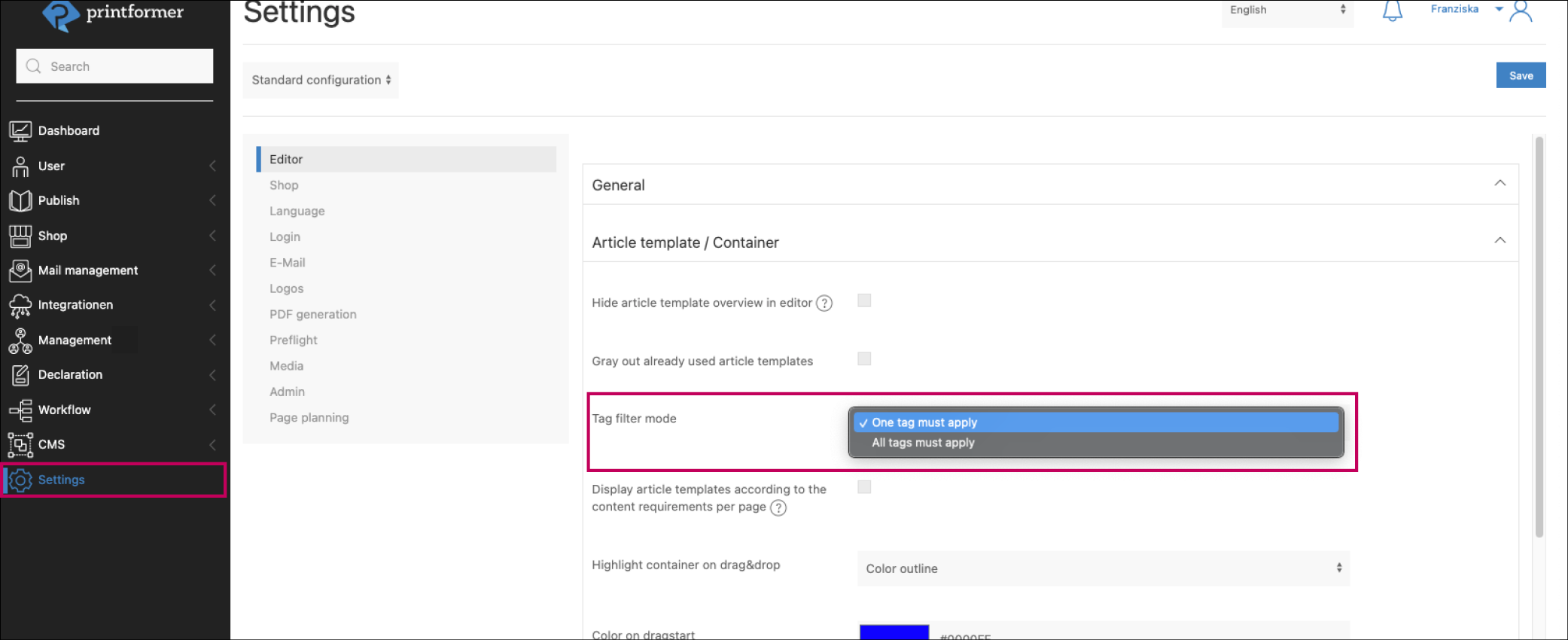Enable Hide article template overview in editor checkbox
The width and height of the screenshot is (1568, 640).
coord(864,301)
